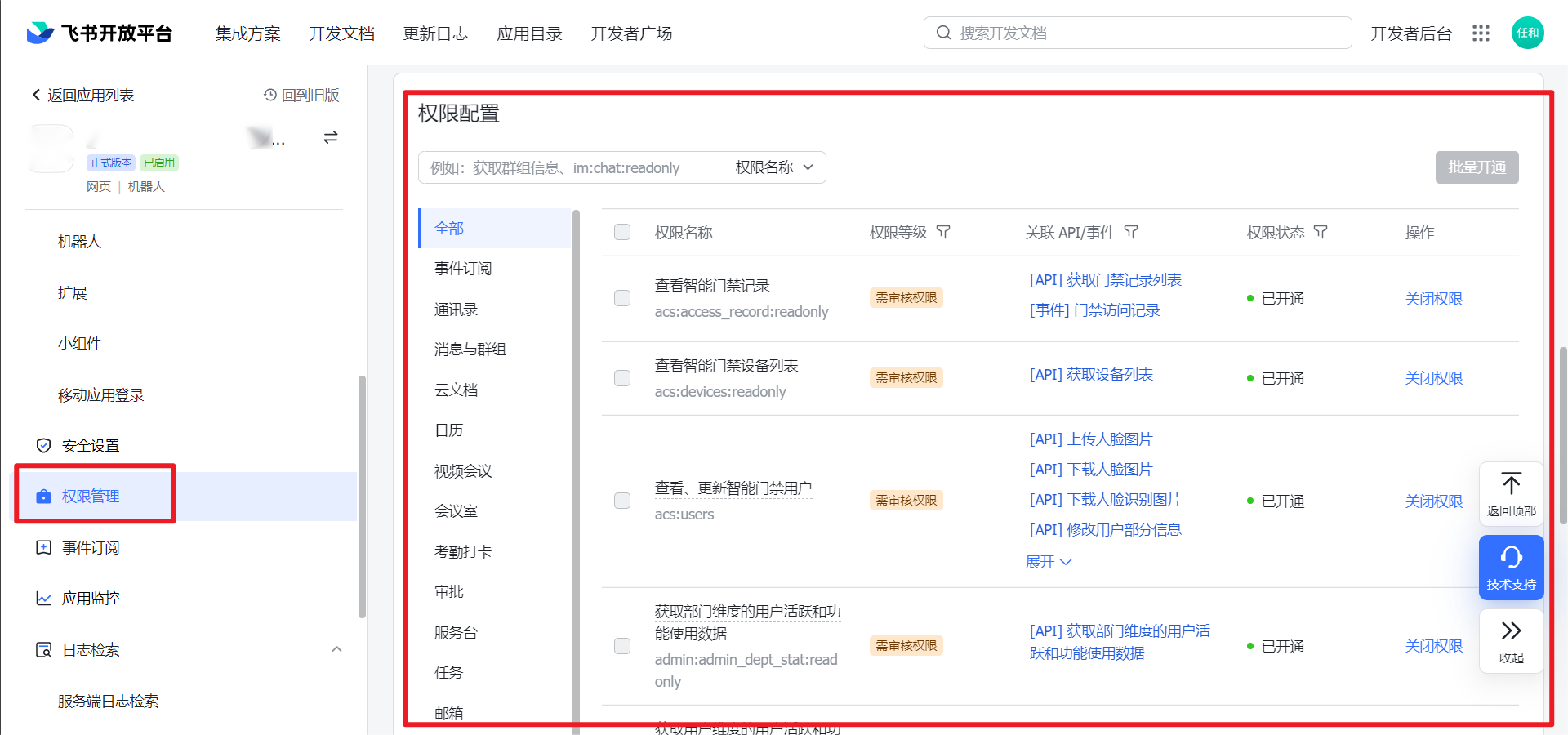Switch to the 云文档 category

[457, 390]
